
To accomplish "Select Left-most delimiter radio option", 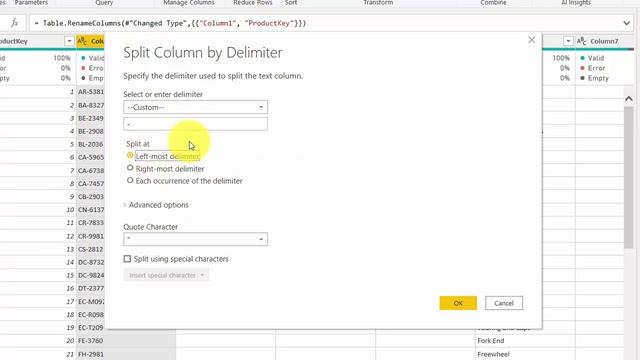I will pyautogui.click(x=130, y=156).
